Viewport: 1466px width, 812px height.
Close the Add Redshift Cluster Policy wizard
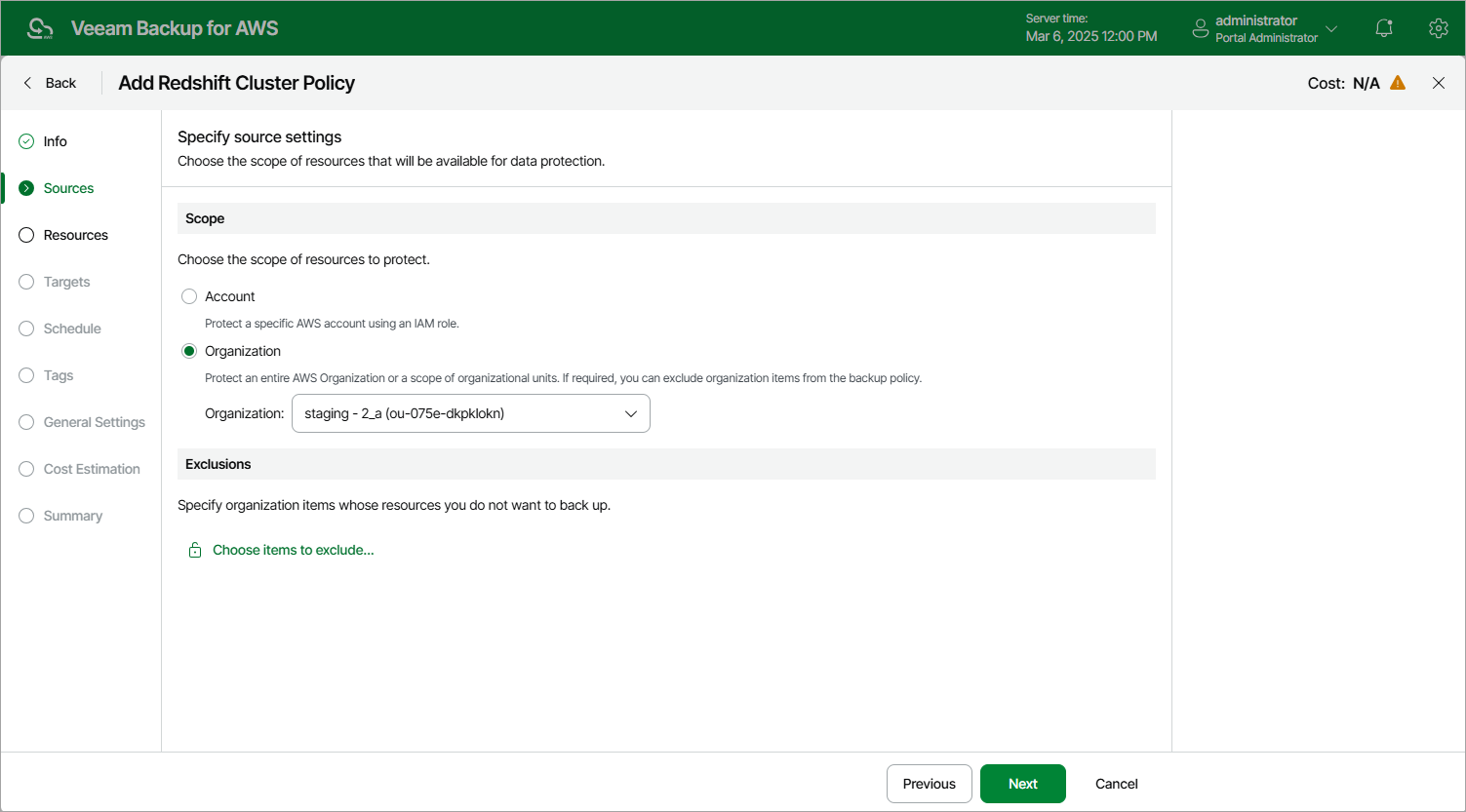tap(1438, 83)
